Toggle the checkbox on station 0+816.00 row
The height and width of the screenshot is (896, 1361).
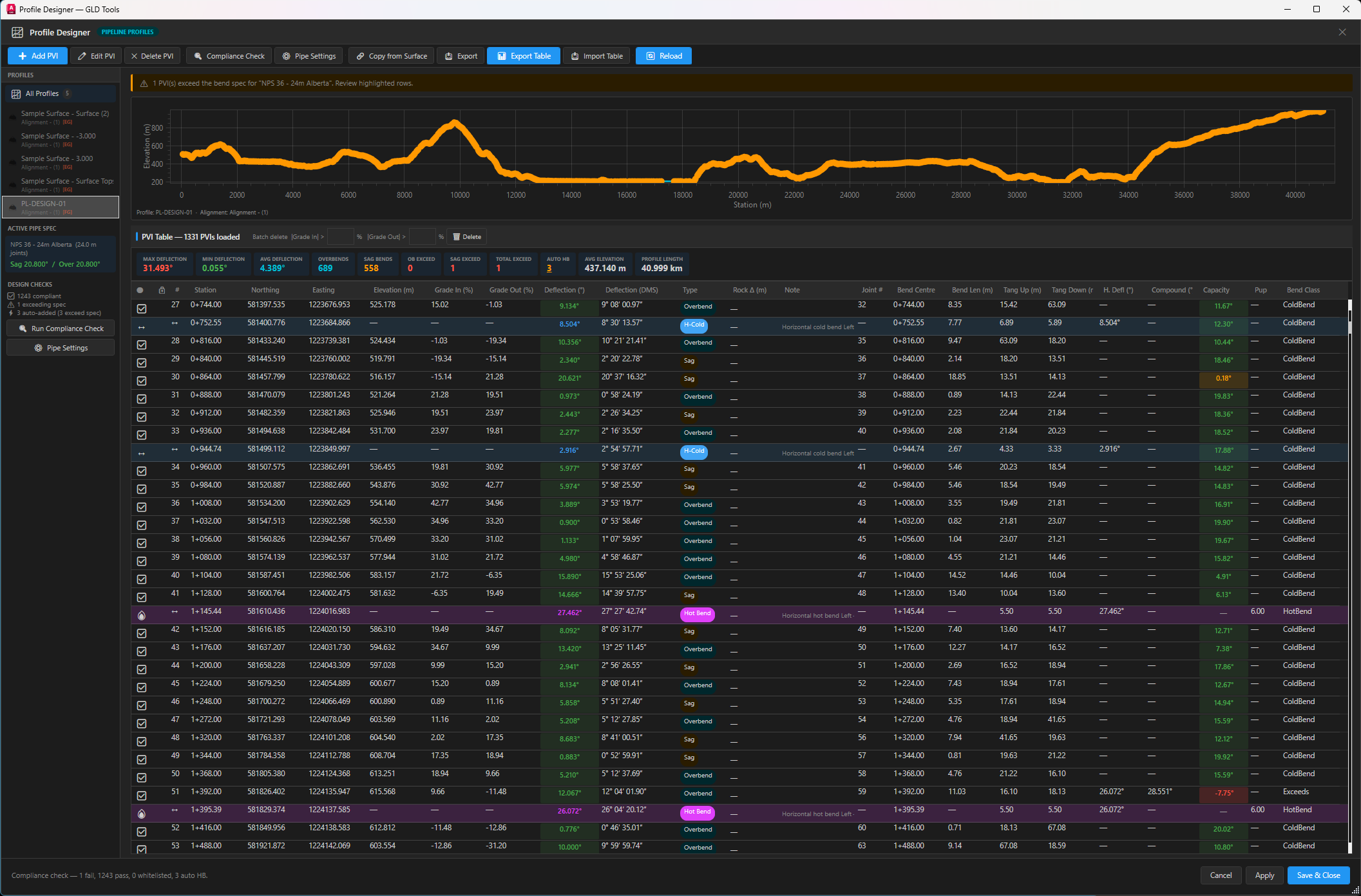[x=142, y=345]
